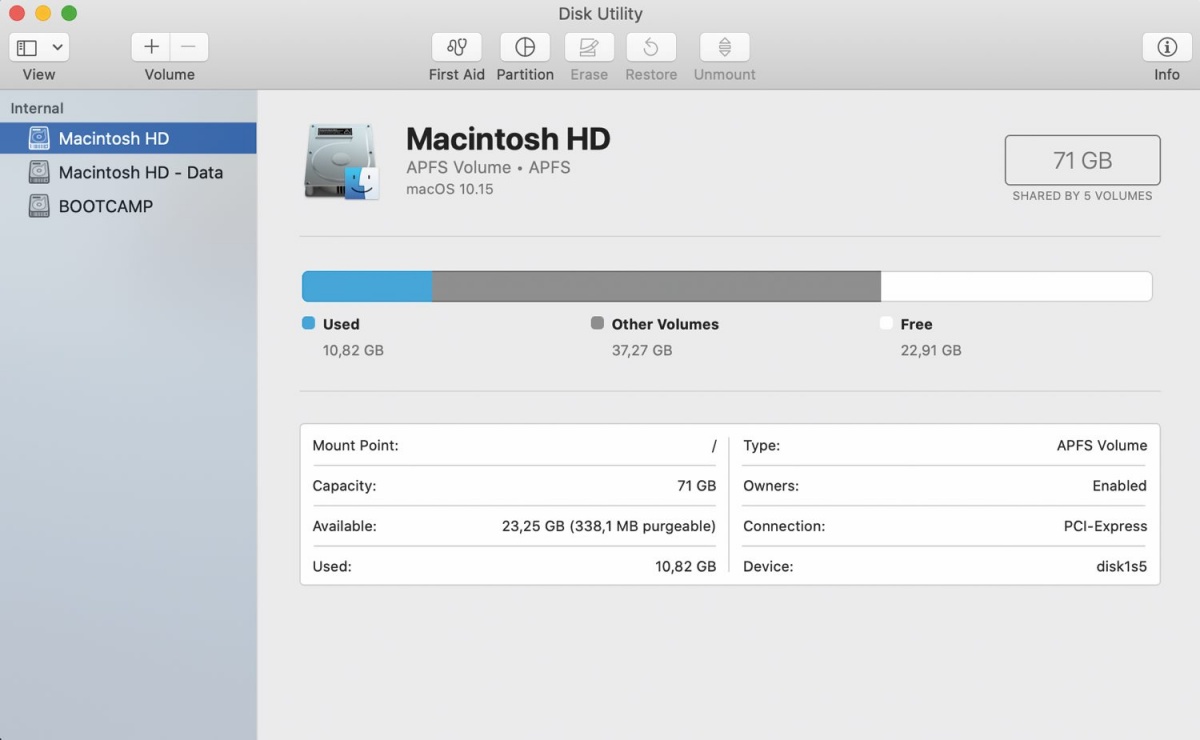Click the Connection 'PCI-Express' value

tap(1105, 526)
